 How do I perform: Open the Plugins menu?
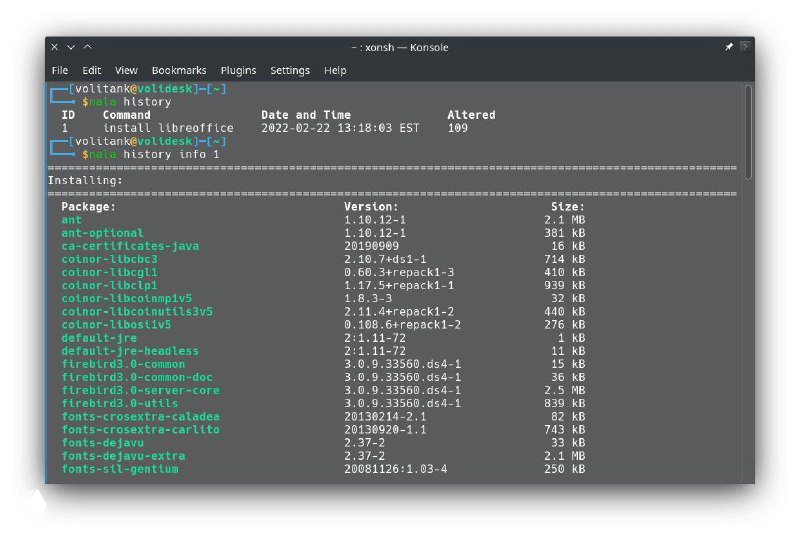(x=238, y=70)
